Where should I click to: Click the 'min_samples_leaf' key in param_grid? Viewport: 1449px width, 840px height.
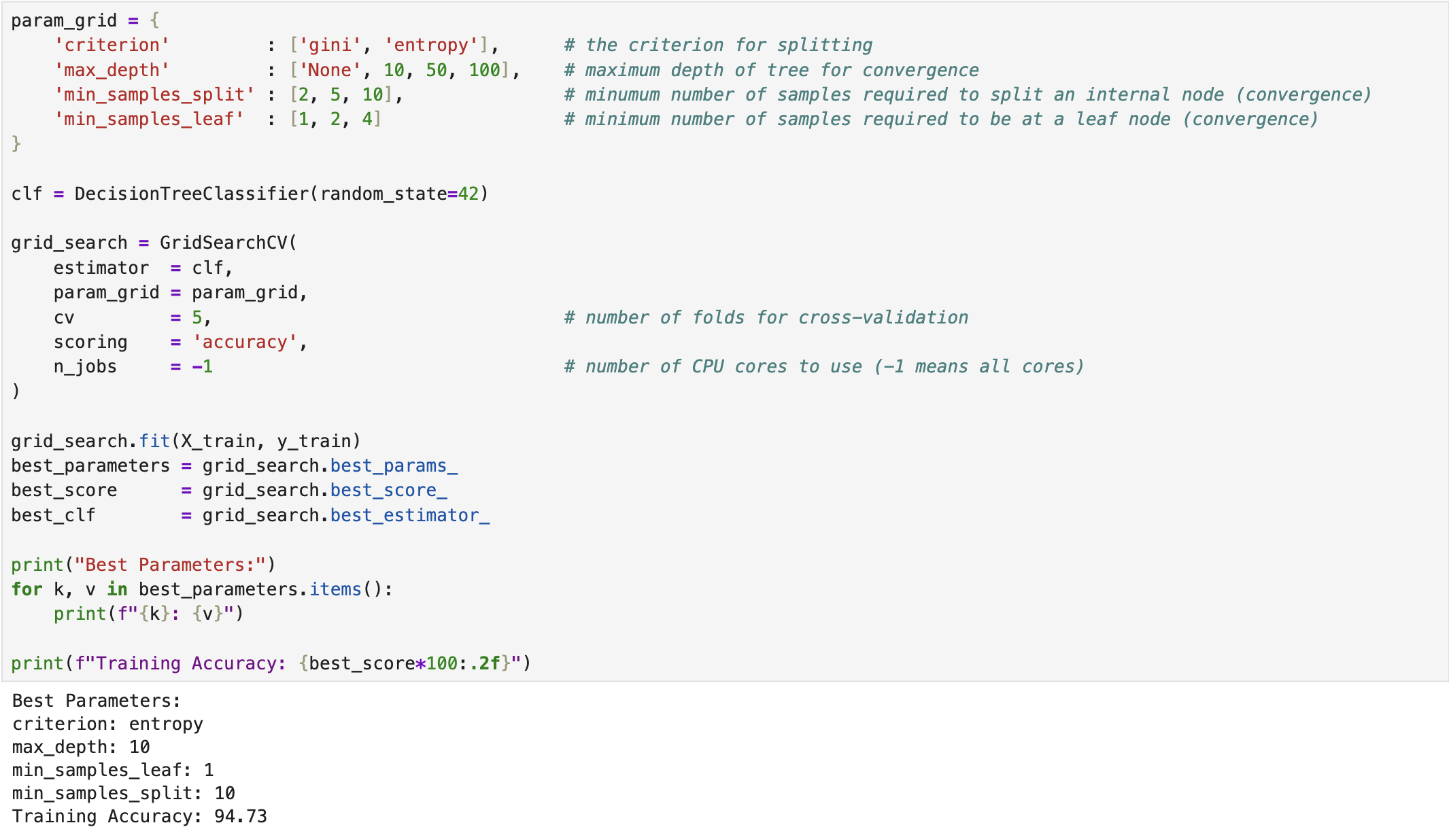(149, 120)
